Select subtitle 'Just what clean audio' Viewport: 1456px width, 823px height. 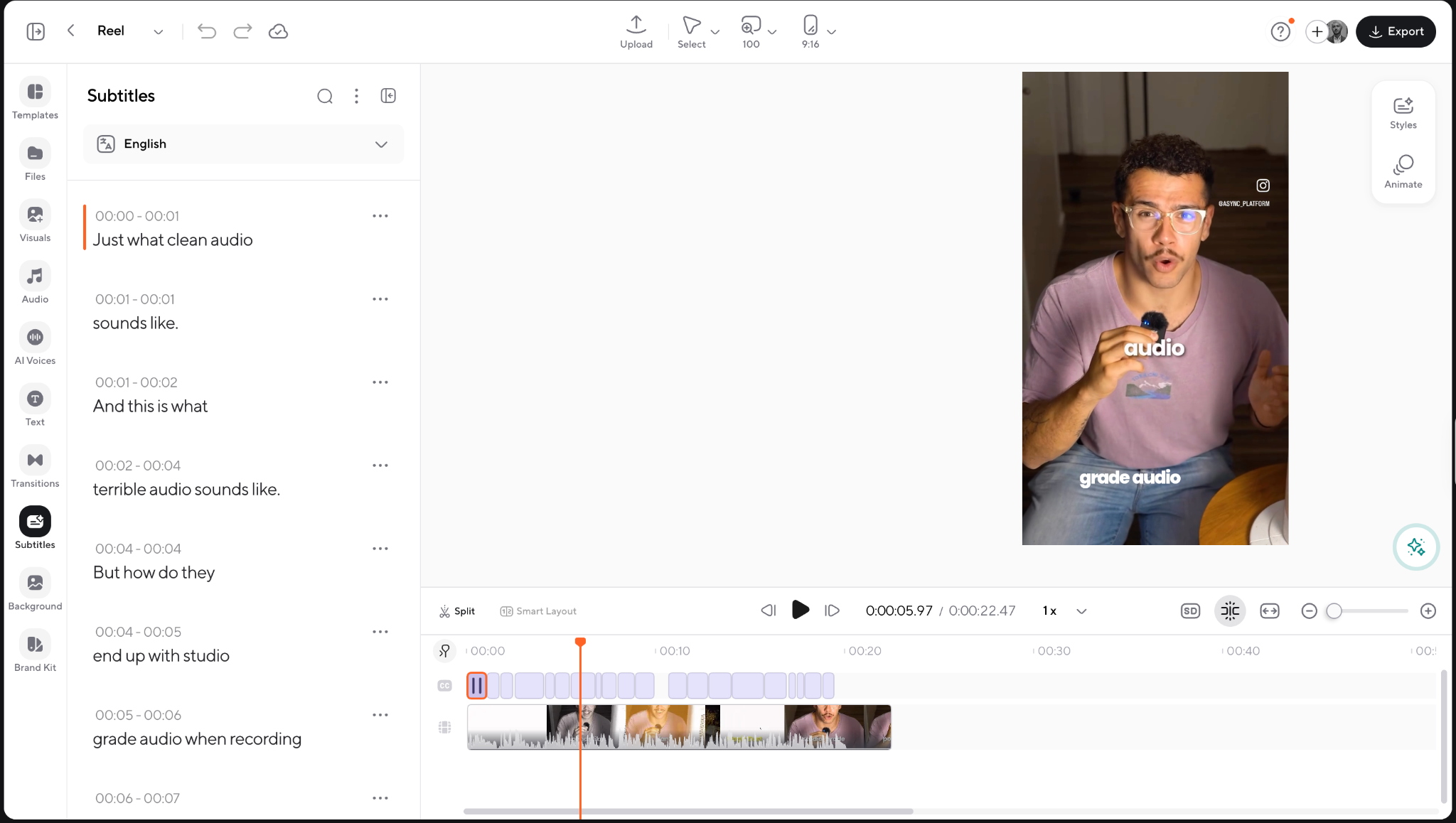coord(173,240)
